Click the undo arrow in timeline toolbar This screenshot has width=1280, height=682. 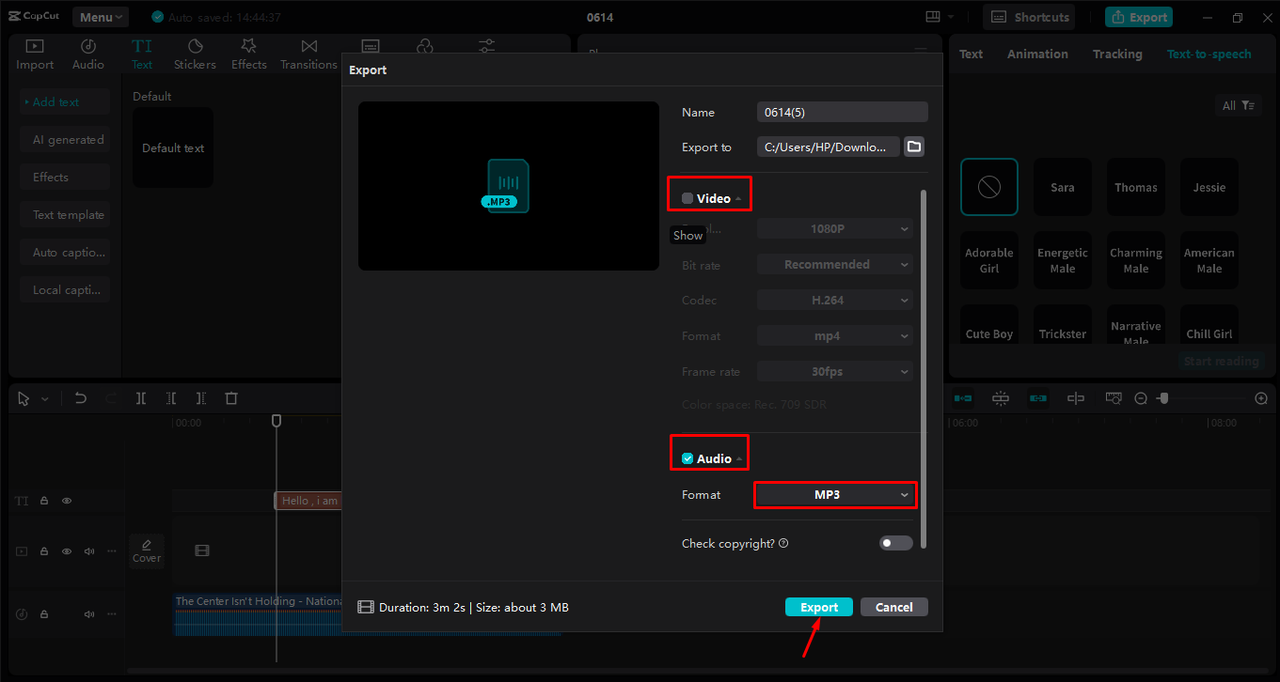point(81,398)
